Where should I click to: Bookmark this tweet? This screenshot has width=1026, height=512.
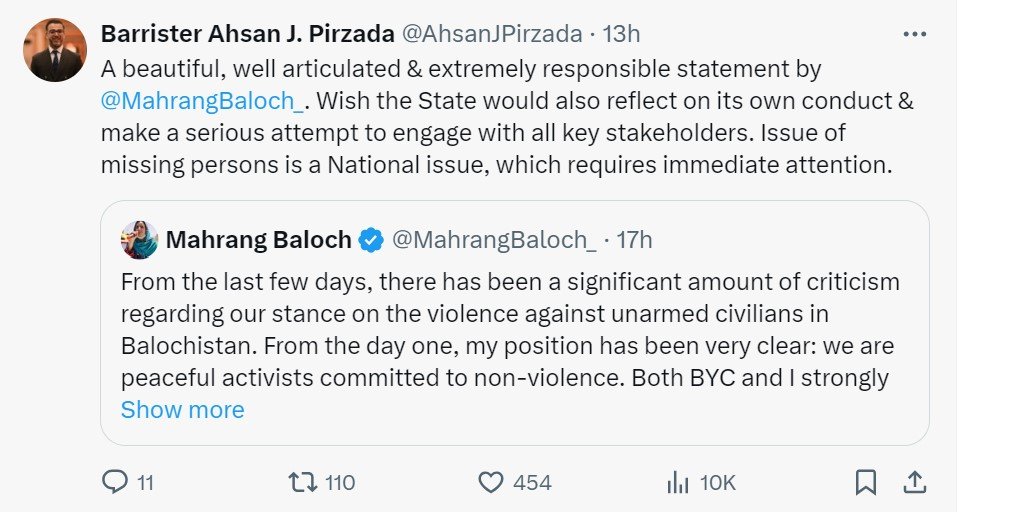866,483
